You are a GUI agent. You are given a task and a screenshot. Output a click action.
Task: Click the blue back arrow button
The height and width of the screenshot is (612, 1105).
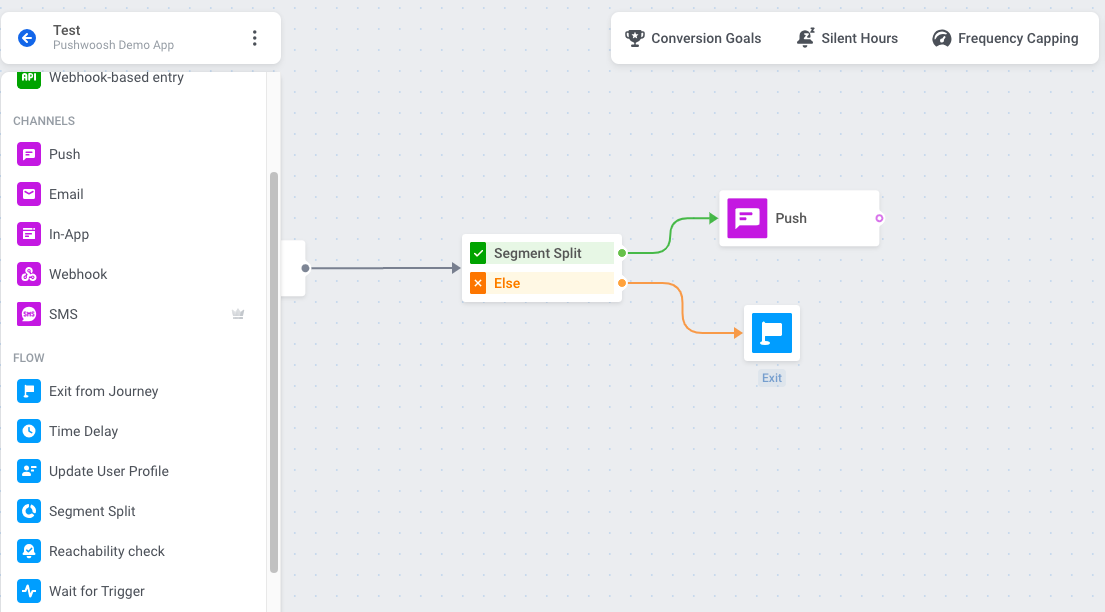[x=27, y=38]
